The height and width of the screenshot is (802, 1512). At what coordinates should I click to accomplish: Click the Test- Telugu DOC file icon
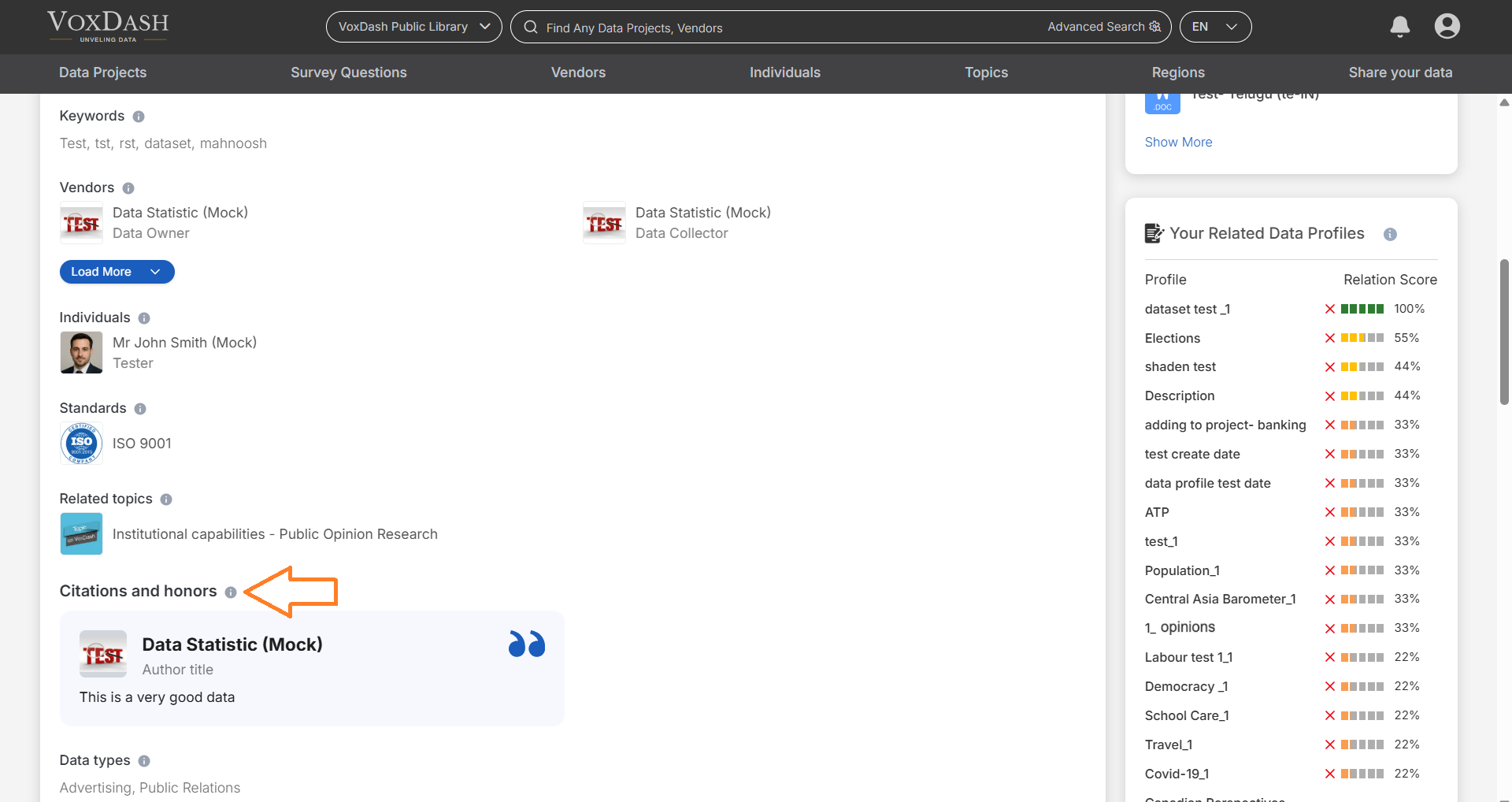pyautogui.click(x=1162, y=104)
